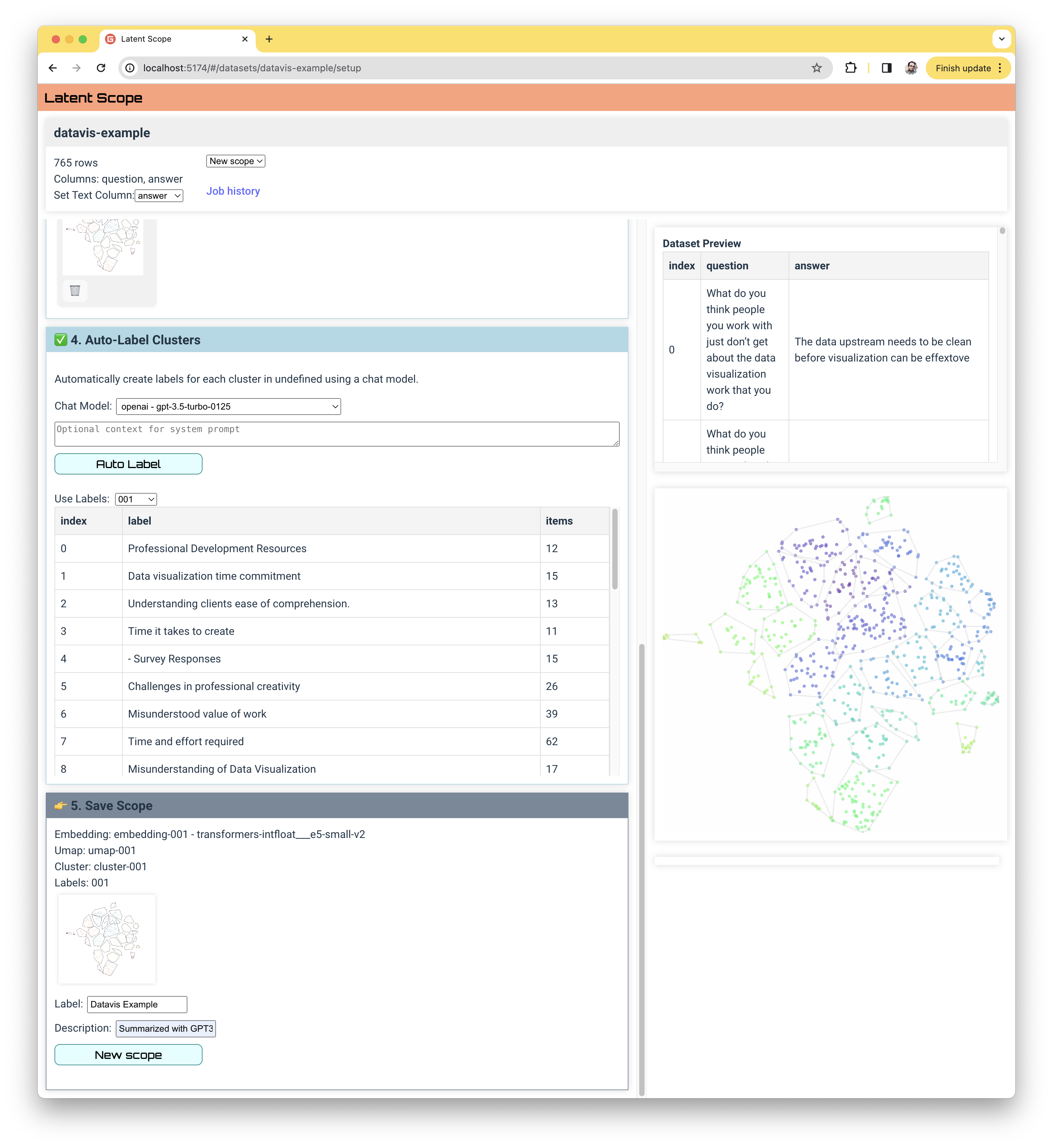View site information icon in address bar

[131, 68]
